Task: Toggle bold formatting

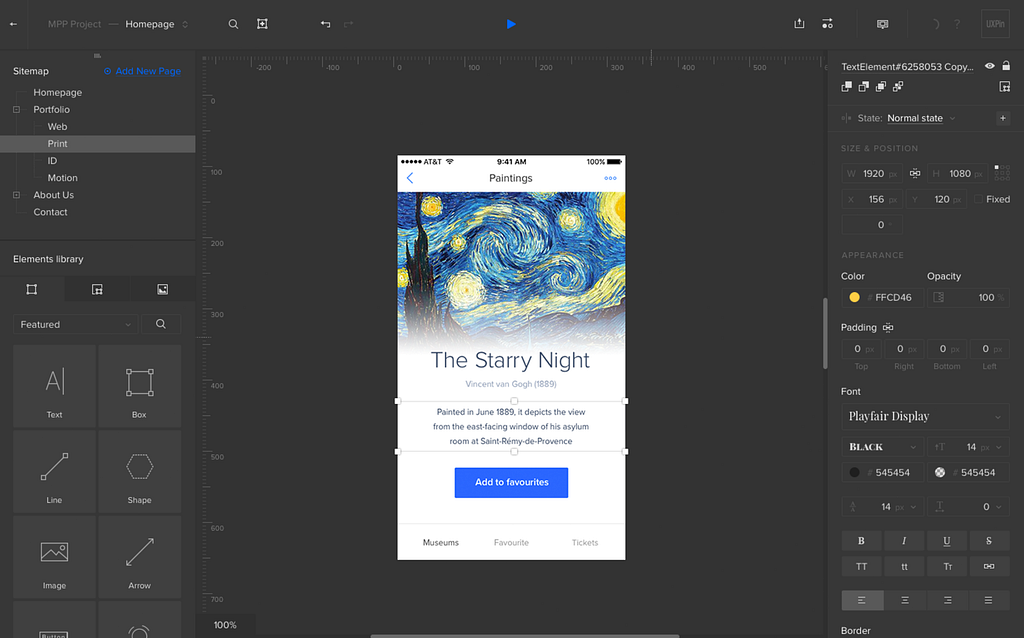Action: [x=861, y=541]
